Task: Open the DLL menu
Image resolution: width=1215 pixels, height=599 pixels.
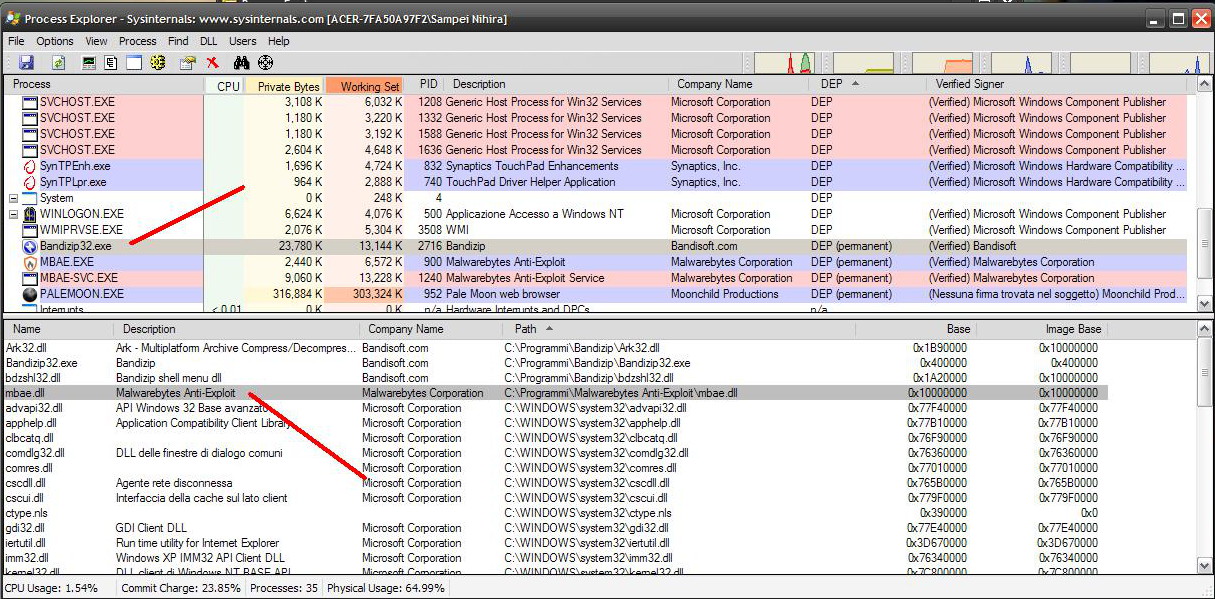Action: click(208, 41)
